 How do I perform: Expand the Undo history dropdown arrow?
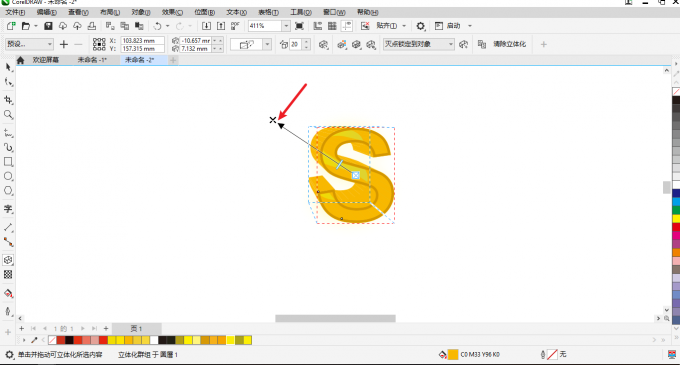coord(167,26)
